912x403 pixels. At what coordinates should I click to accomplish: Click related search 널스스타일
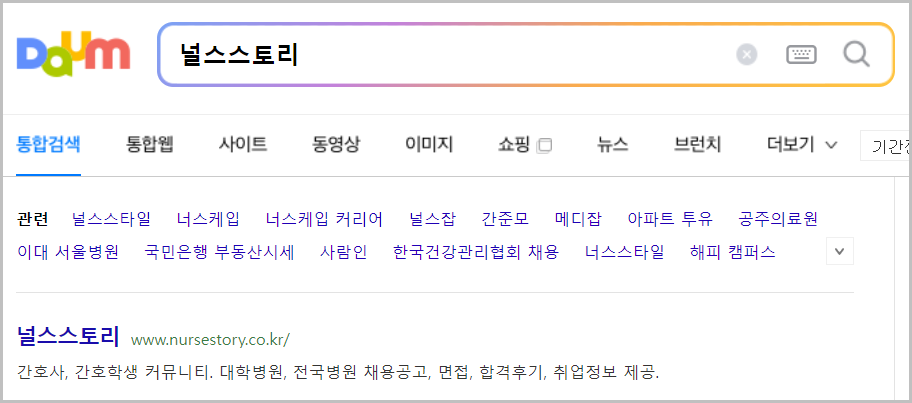click(111, 219)
